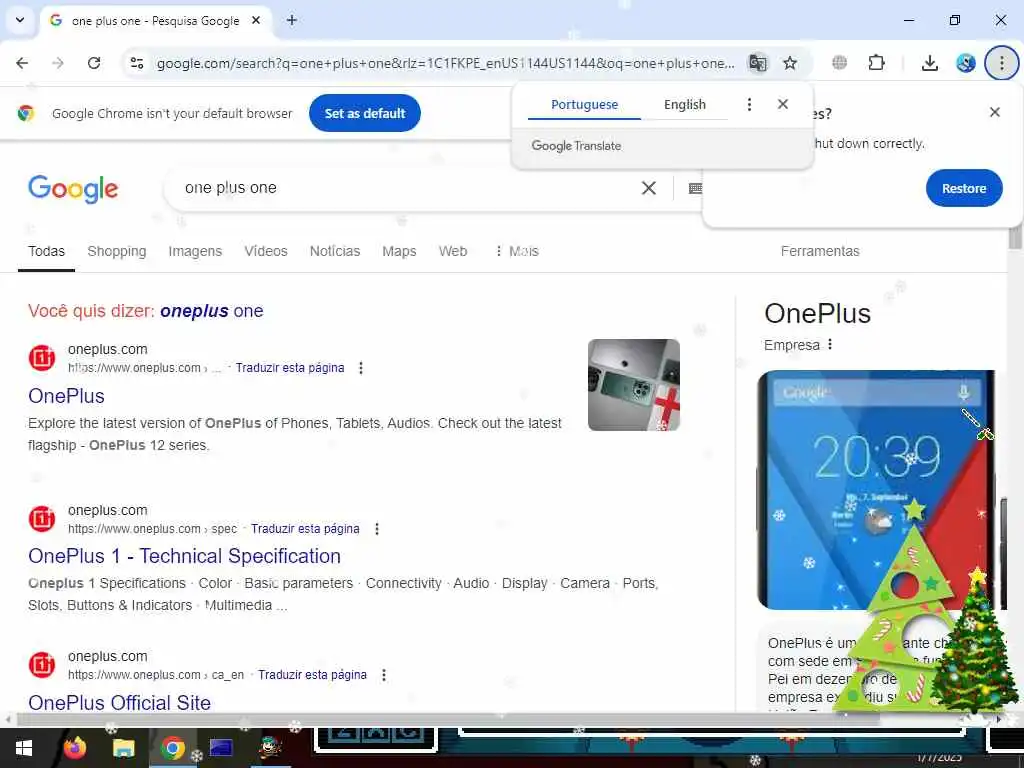Open the Chrome profile avatar
The image size is (1024, 768).
click(x=966, y=63)
